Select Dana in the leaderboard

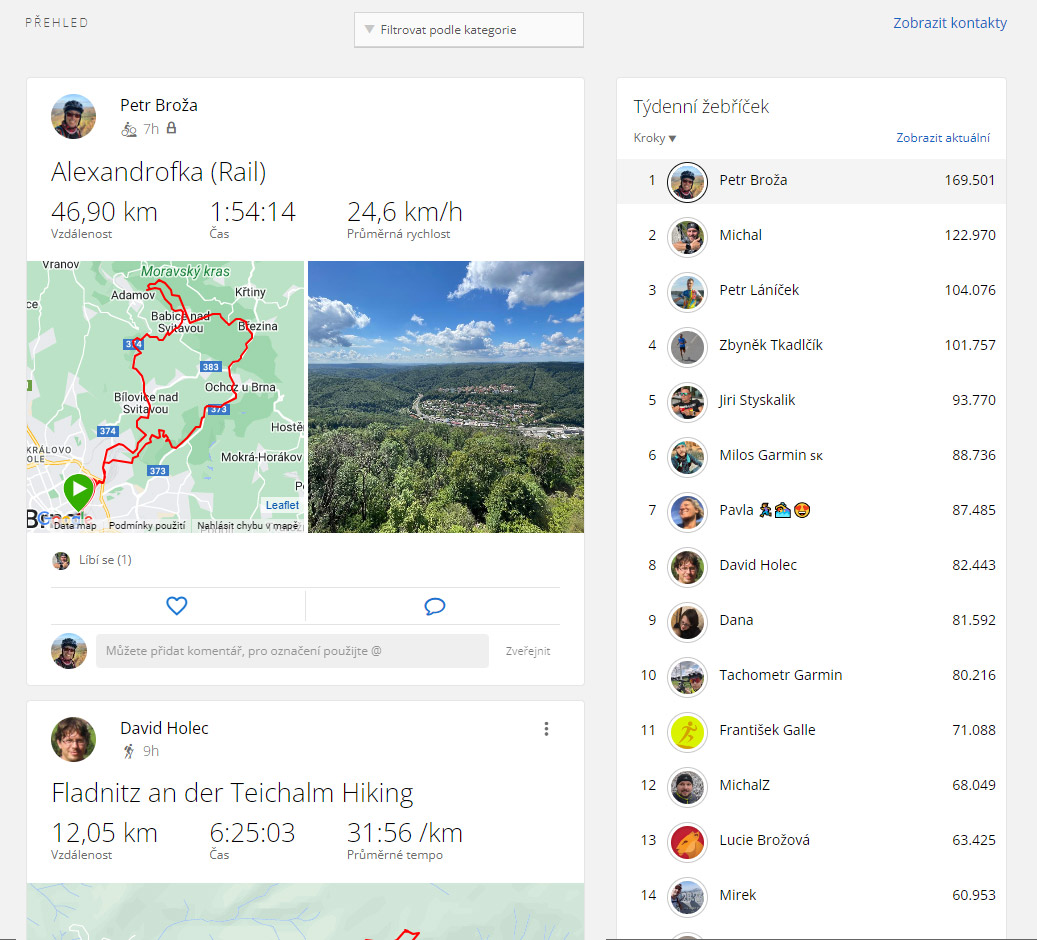point(737,620)
